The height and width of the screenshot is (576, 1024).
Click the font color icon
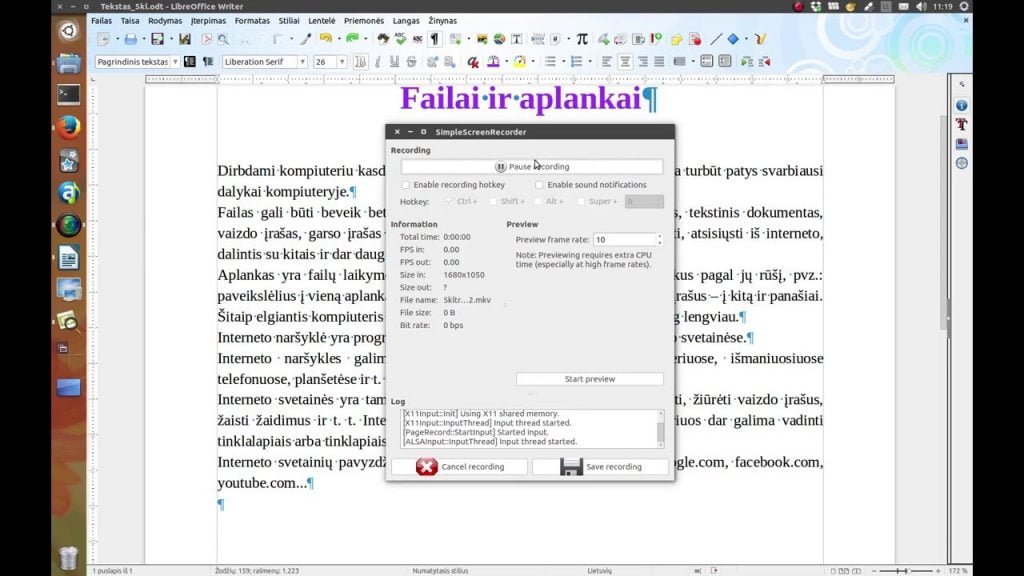[x=493, y=61]
